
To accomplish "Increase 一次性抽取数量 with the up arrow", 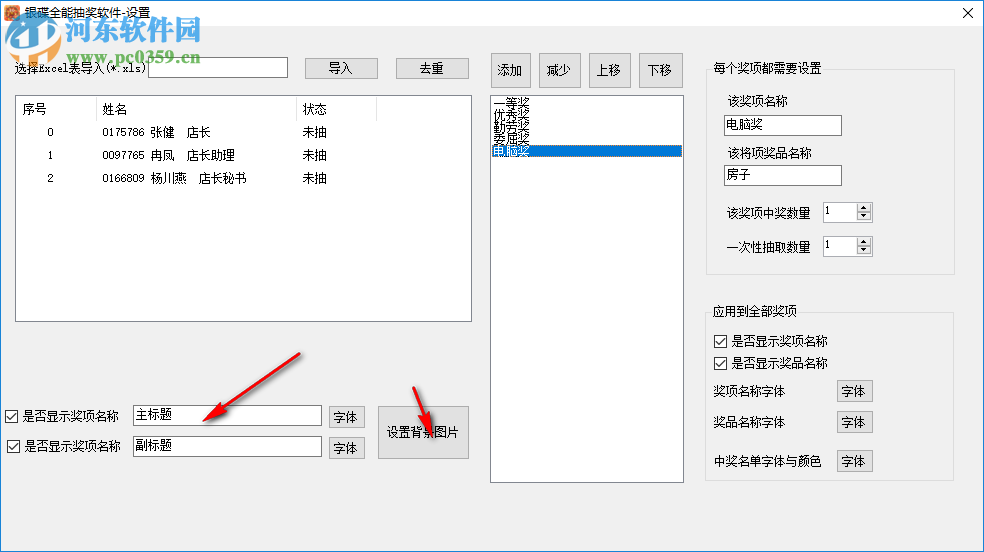I will (864, 242).
